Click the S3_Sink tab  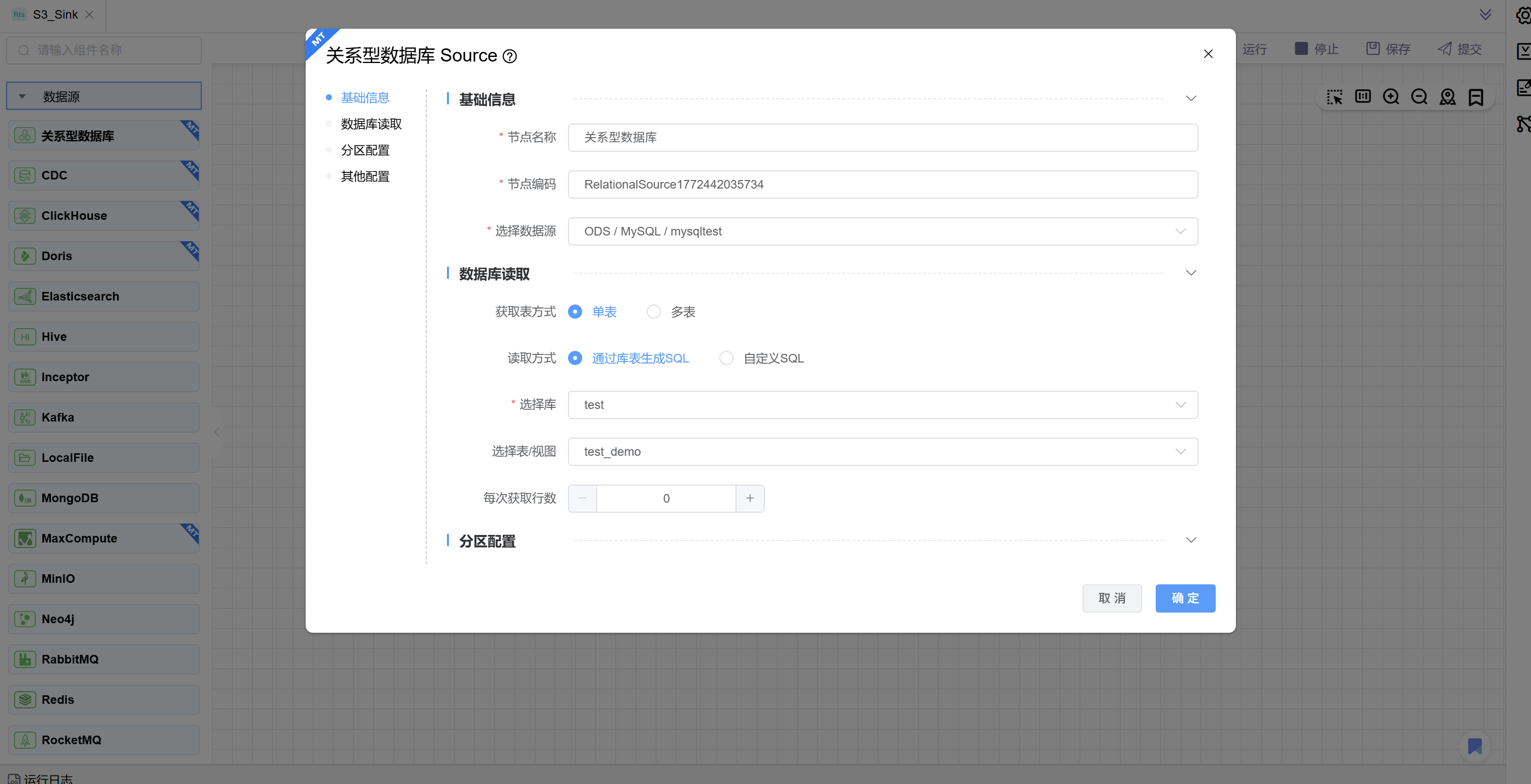tap(55, 14)
